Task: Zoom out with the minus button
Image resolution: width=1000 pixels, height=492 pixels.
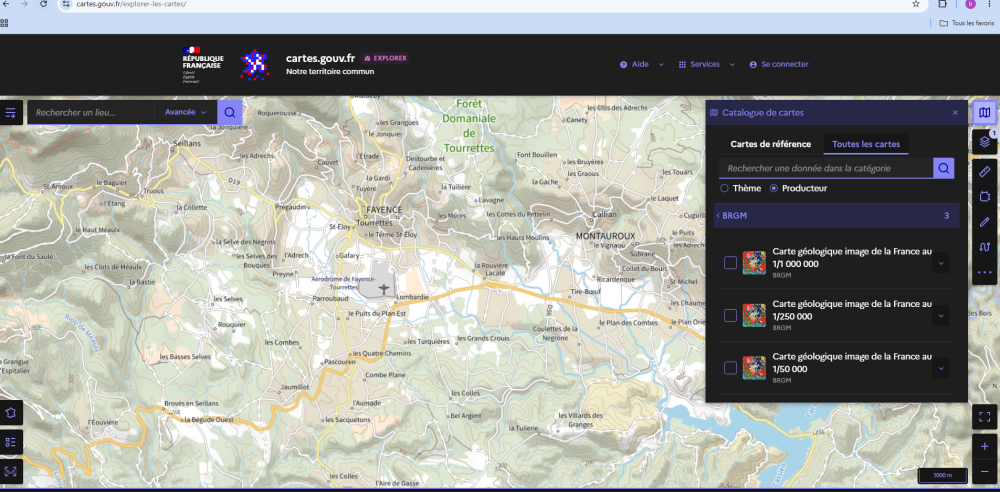Action: [985, 472]
